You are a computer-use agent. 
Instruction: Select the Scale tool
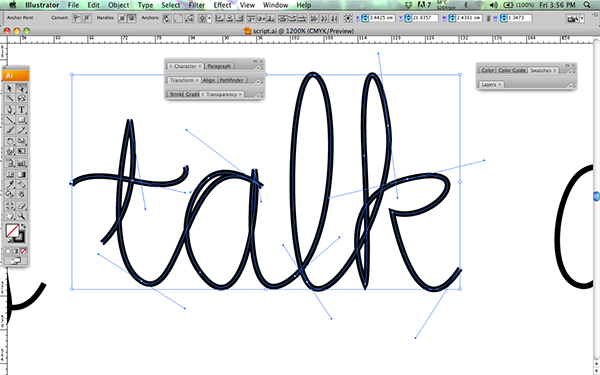pos(22,141)
